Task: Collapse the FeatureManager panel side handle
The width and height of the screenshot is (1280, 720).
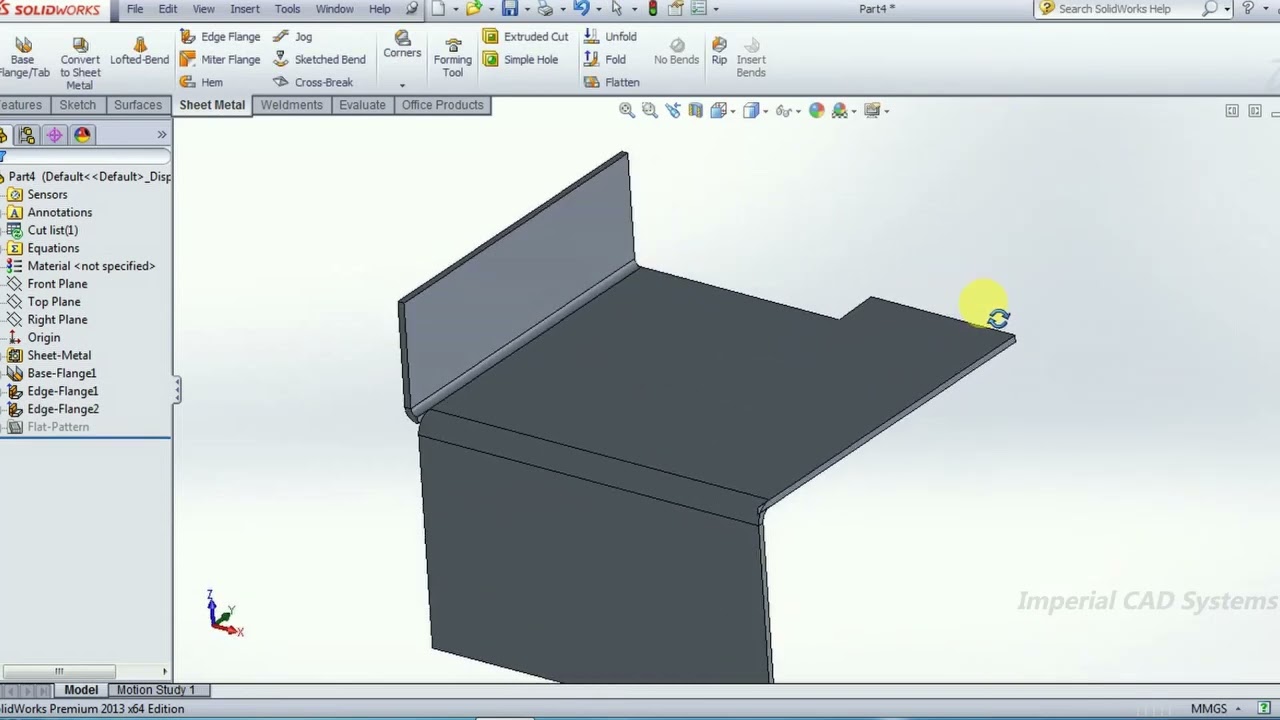Action: (x=177, y=390)
